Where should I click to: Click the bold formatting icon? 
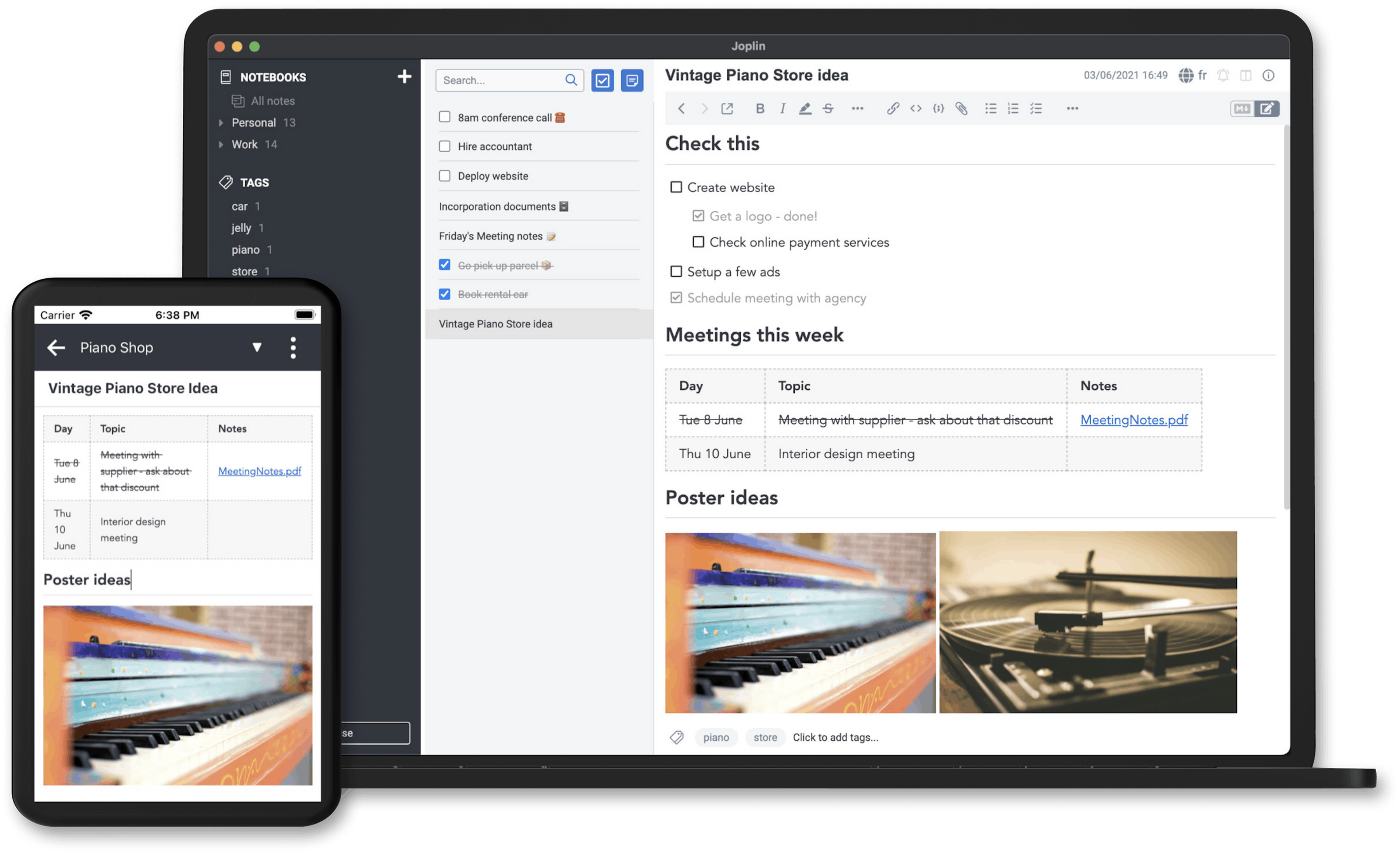(x=759, y=108)
